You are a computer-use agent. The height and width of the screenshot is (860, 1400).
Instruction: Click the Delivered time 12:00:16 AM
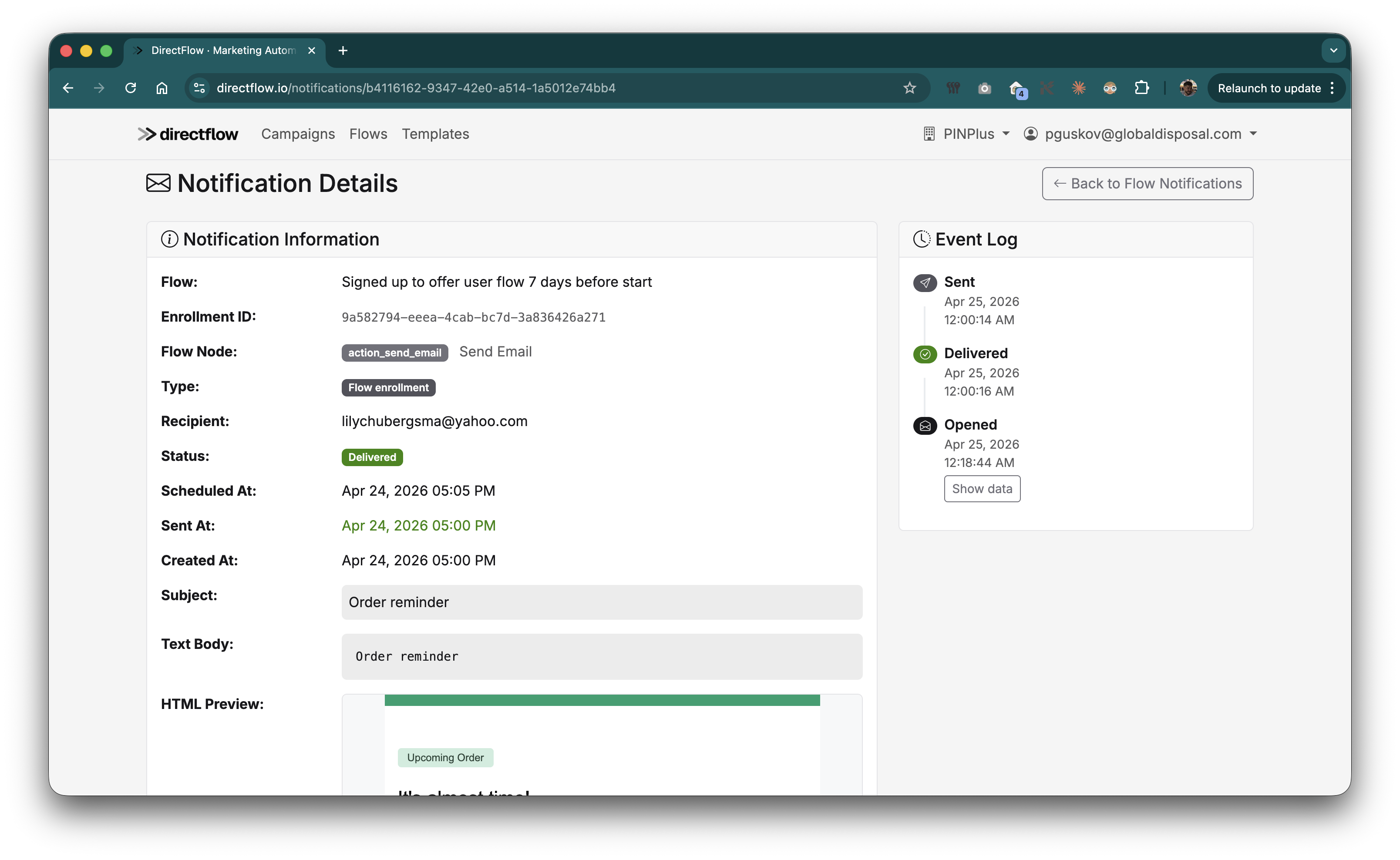click(979, 392)
